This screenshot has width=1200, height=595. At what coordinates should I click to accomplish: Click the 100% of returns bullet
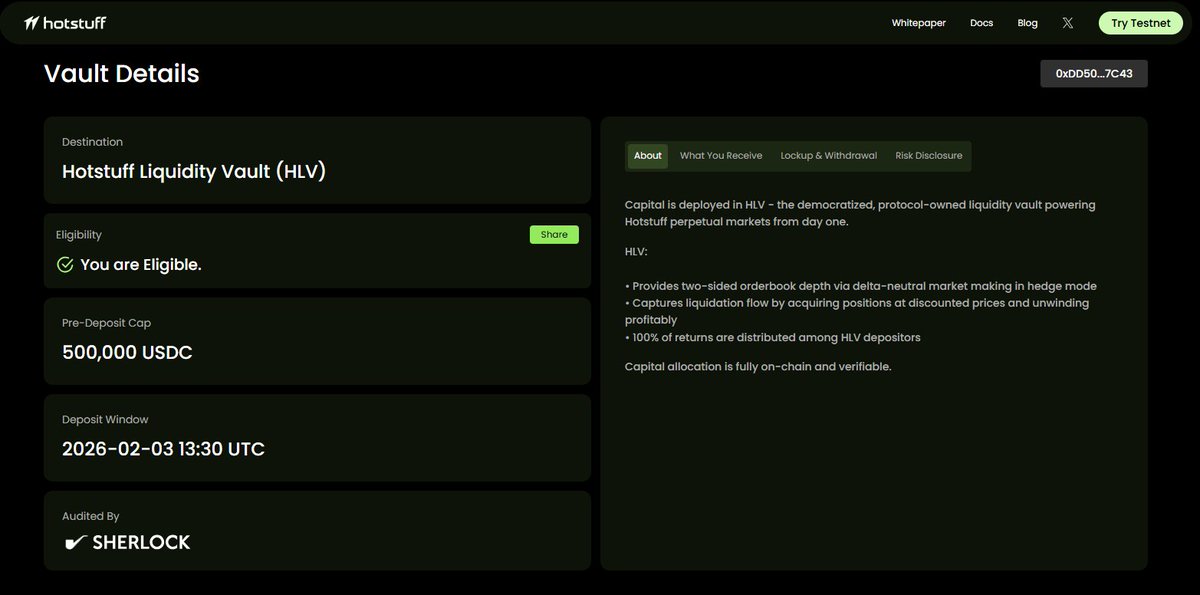773,337
